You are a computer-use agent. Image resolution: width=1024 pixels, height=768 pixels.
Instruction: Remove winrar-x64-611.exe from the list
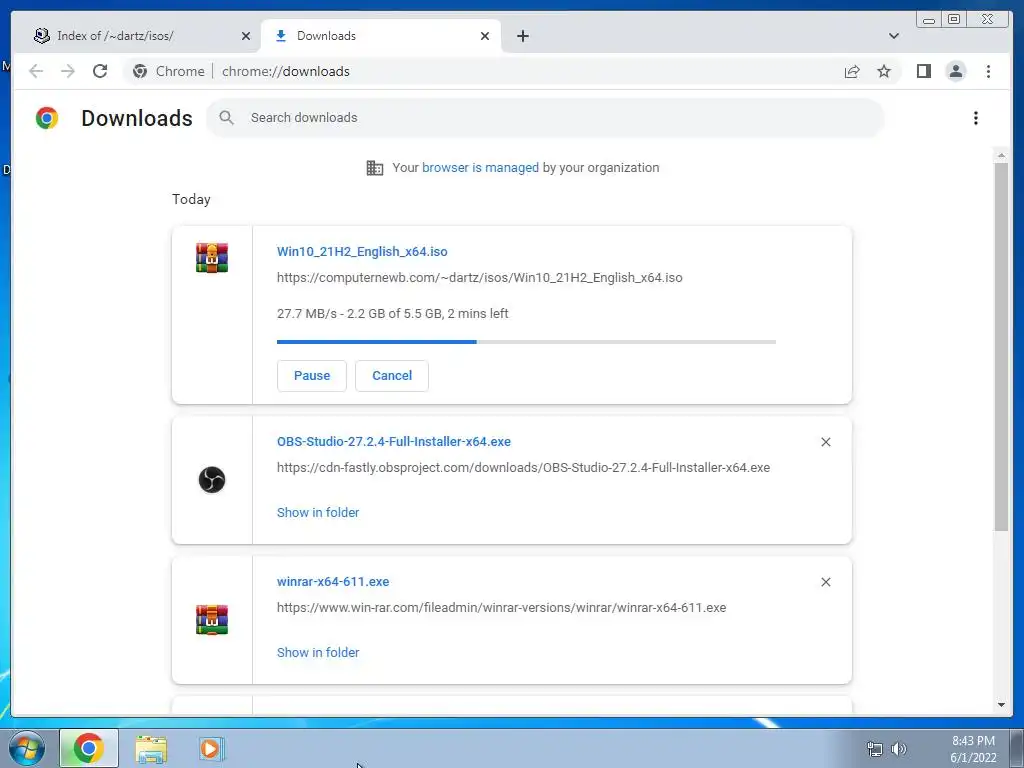825,582
